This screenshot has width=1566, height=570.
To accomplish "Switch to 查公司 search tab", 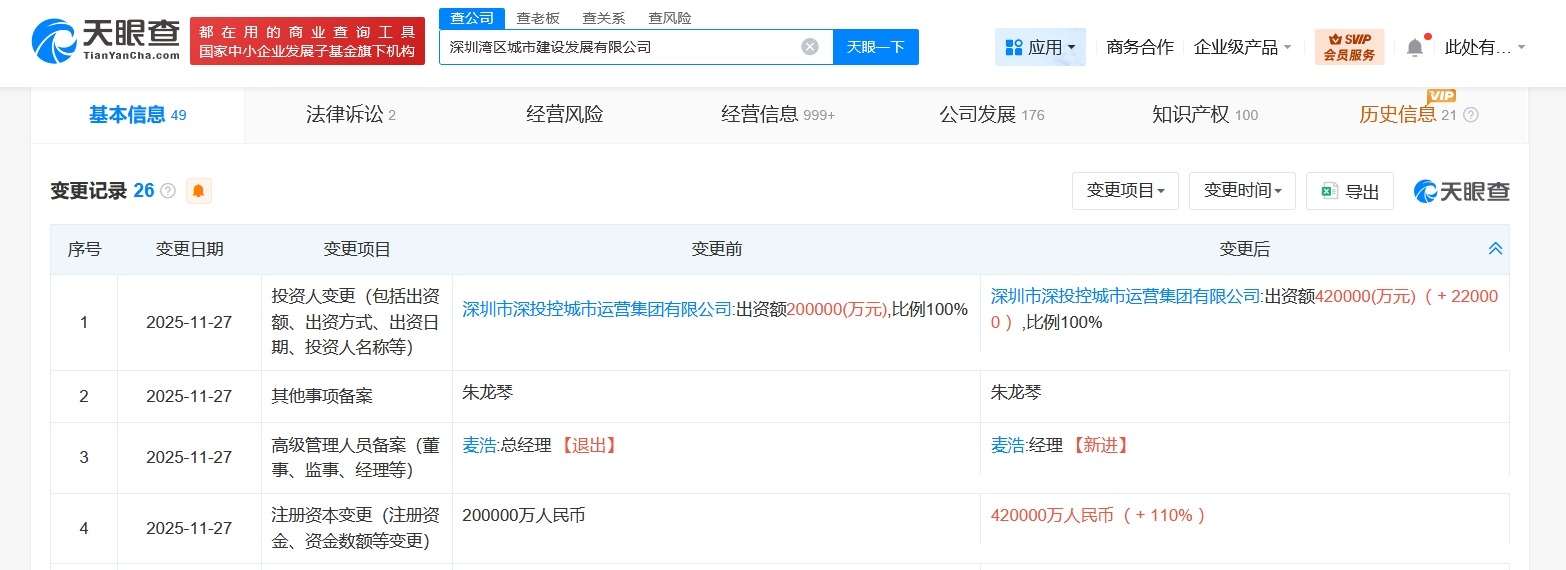I will coord(471,18).
